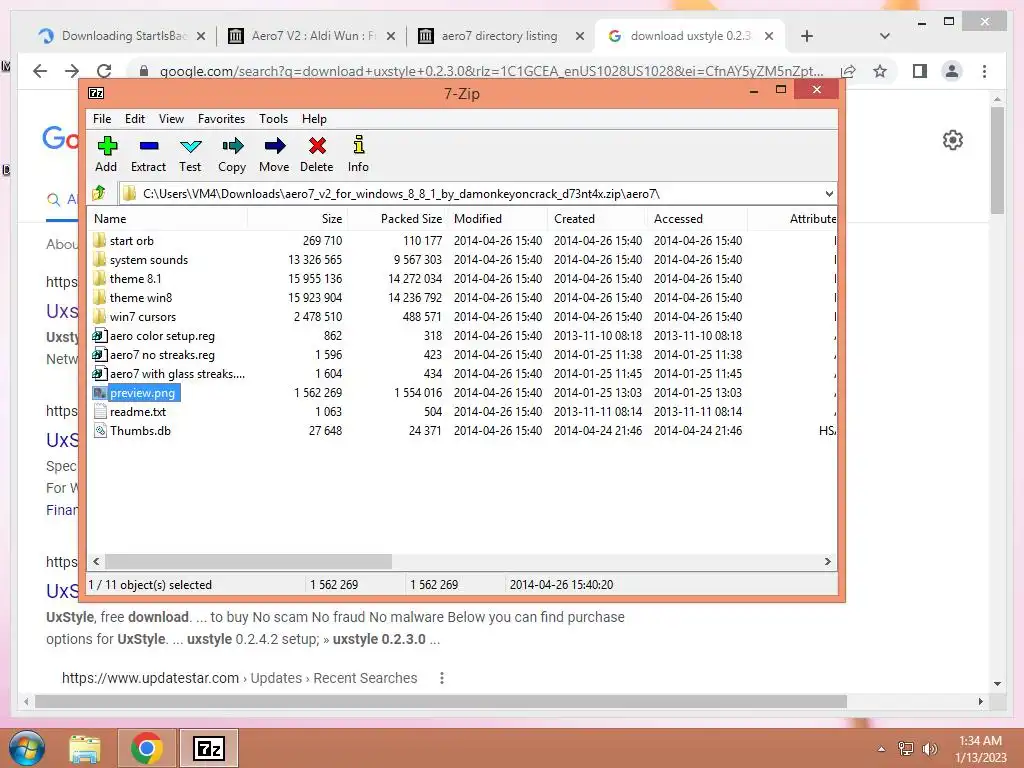This screenshot has height=768, width=1024.
Task: Click the Move toolbar icon
Action: (x=275, y=146)
